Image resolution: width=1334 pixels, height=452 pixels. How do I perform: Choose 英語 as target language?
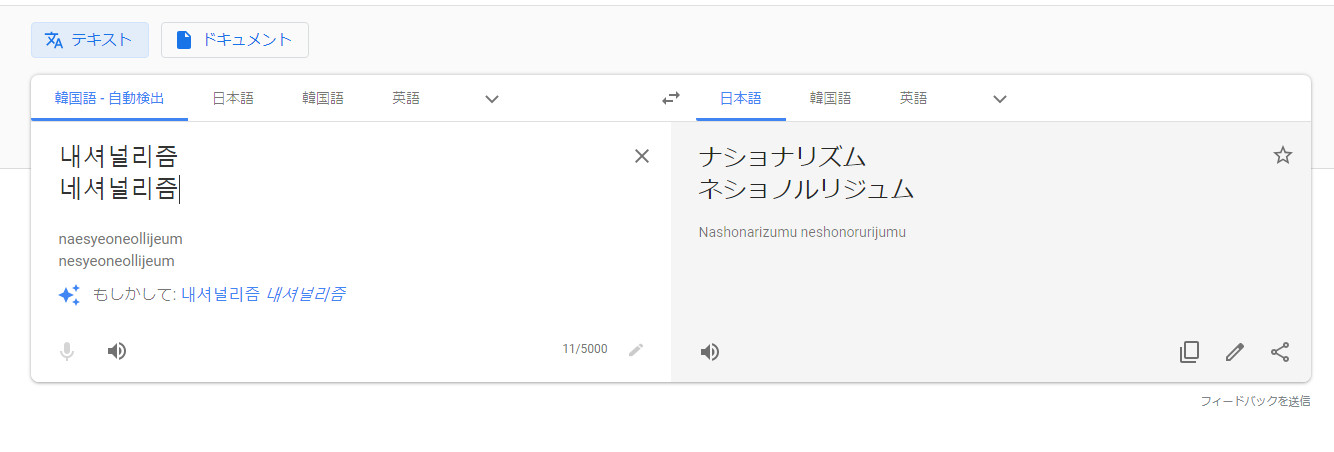(913, 98)
